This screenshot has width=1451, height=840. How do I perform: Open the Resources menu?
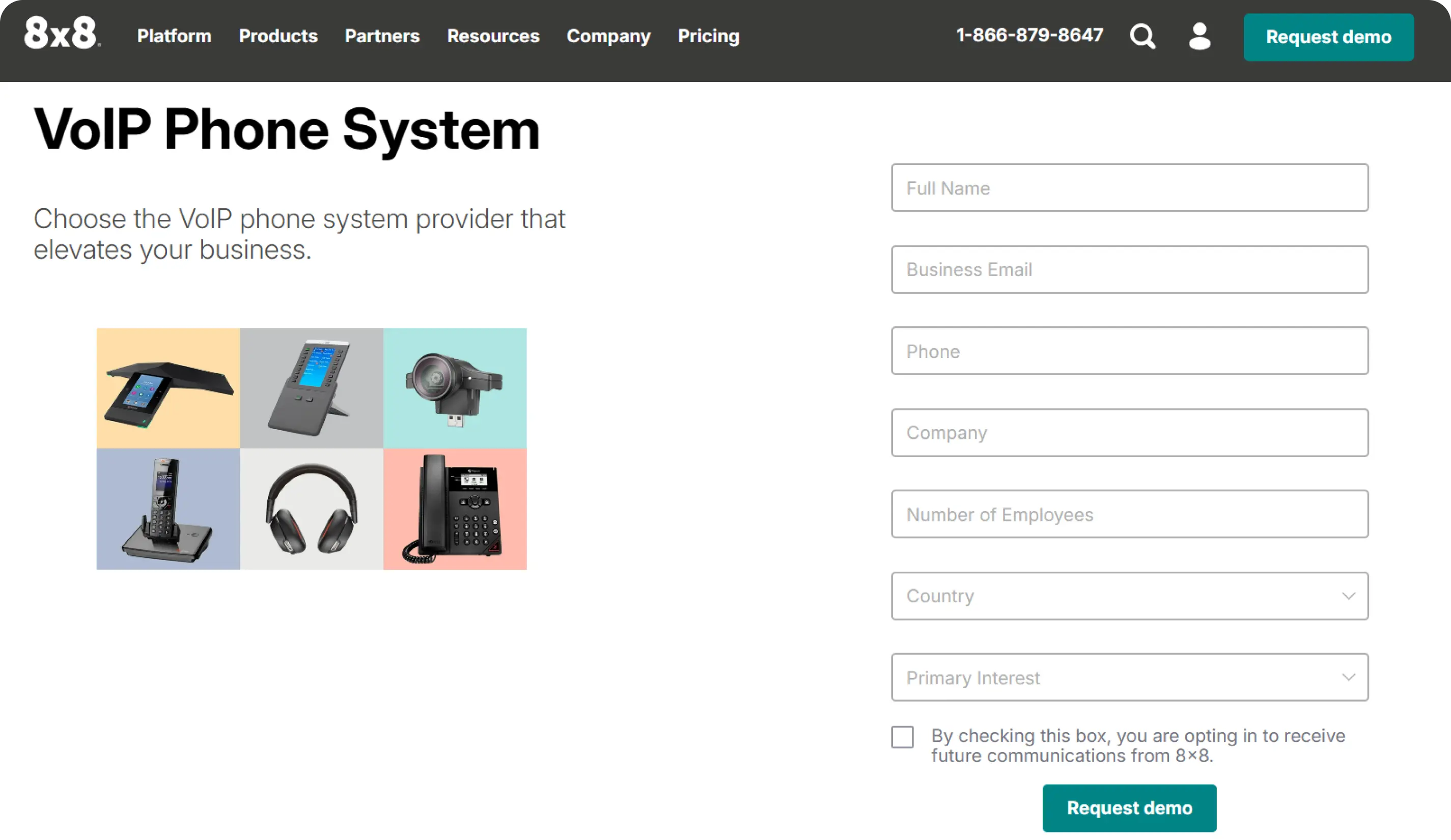(493, 36)
